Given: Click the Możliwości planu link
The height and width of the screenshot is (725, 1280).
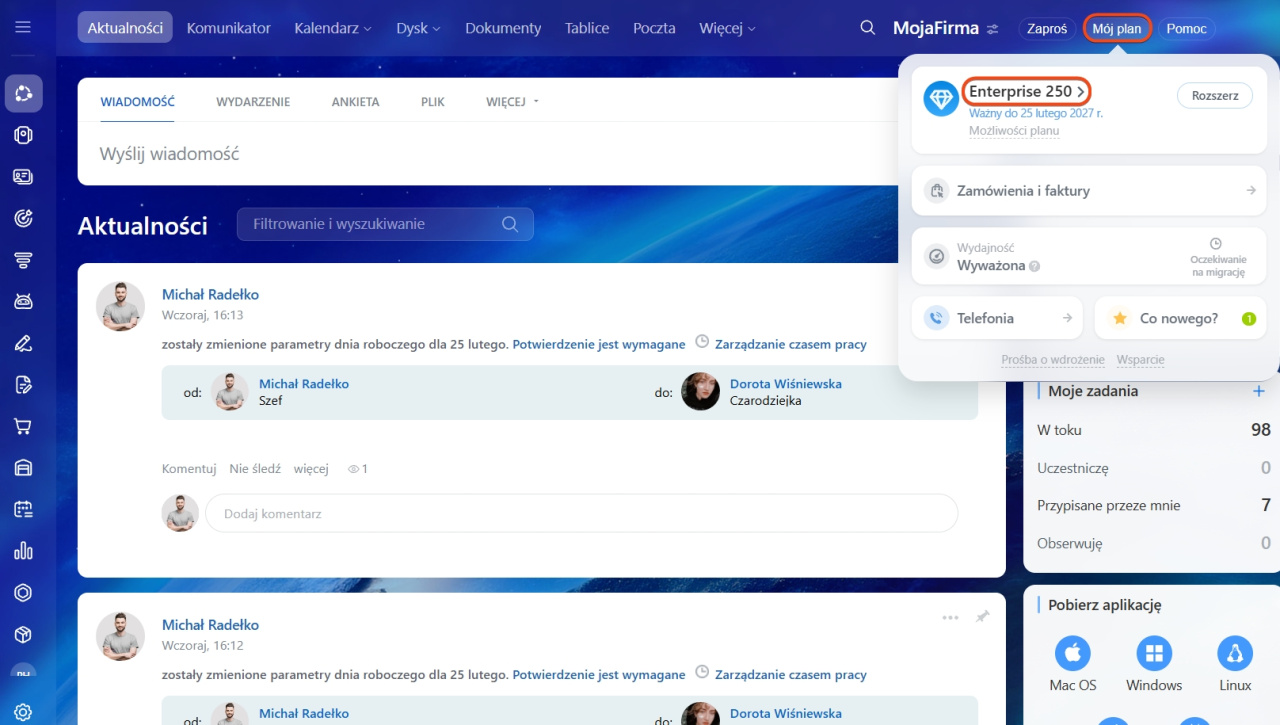Looking at the screenshot, I should [1013, 131].
